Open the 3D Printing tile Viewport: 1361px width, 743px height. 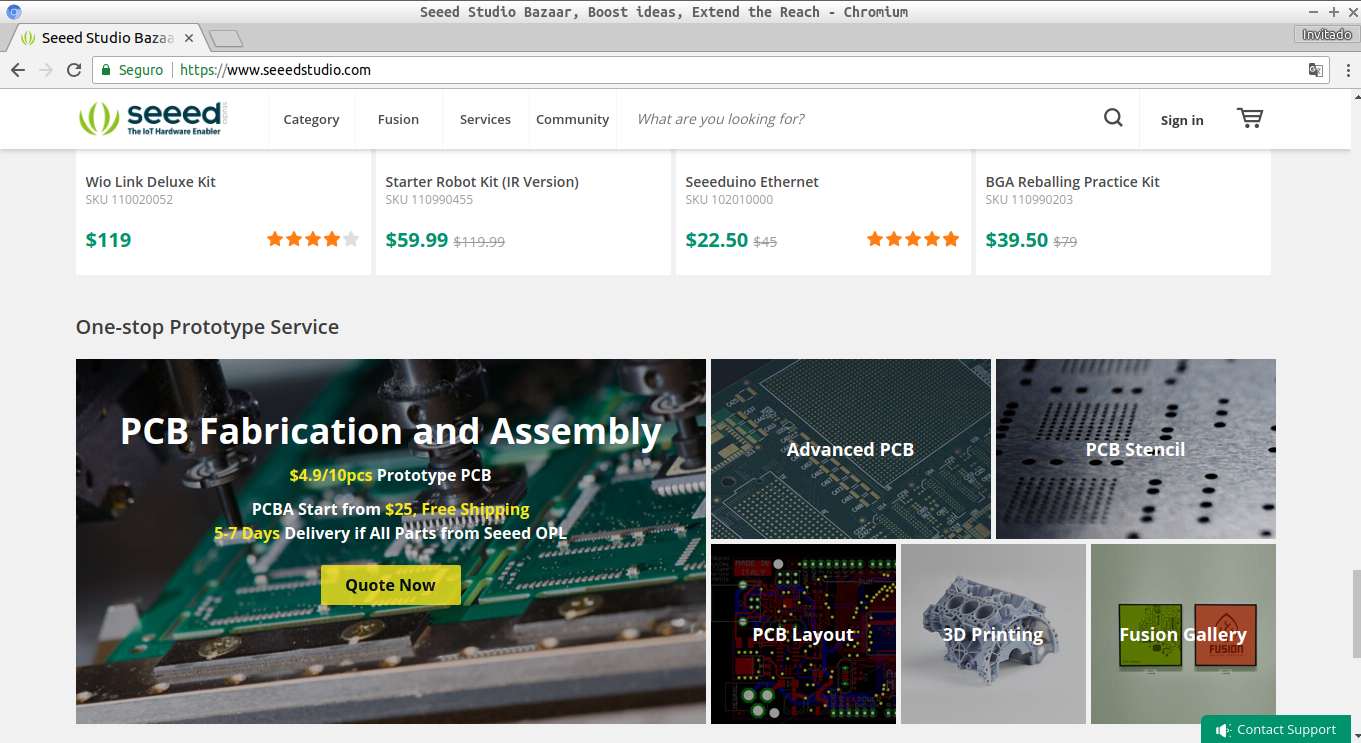click(x=993, y=634)
